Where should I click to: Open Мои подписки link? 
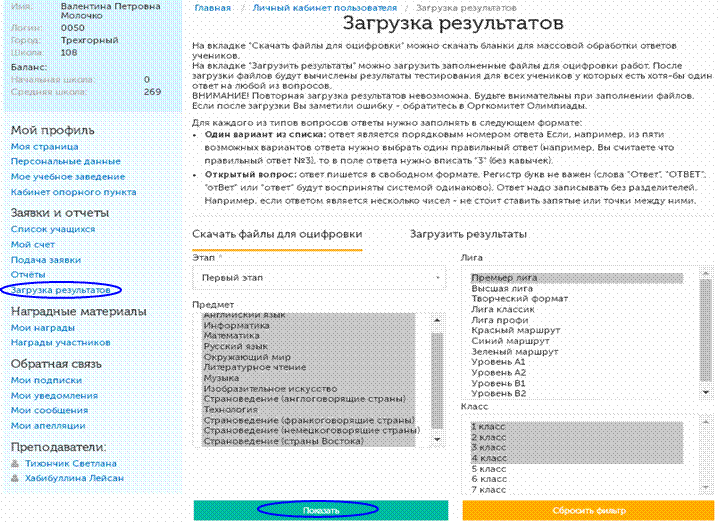(x=46, y=380)
